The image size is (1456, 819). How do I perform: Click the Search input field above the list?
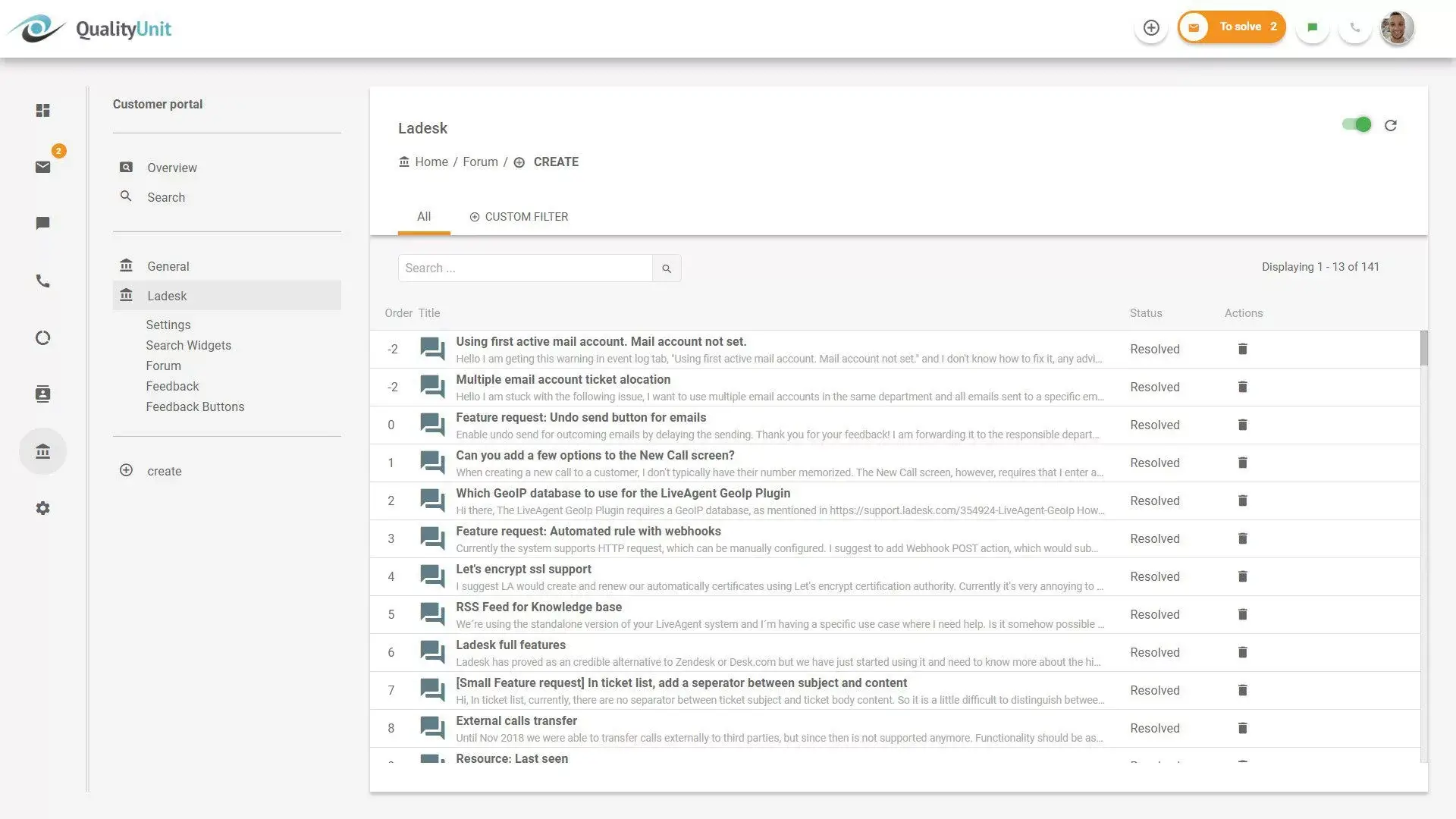coord(525,268)
